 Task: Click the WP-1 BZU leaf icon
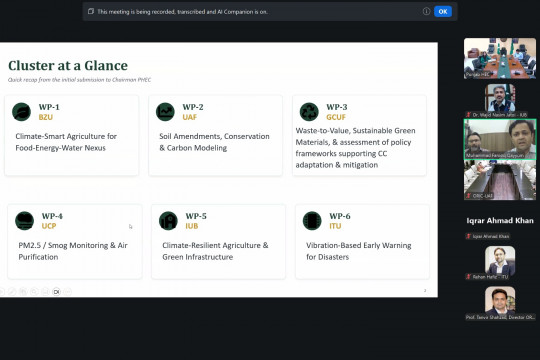[21, 112]
